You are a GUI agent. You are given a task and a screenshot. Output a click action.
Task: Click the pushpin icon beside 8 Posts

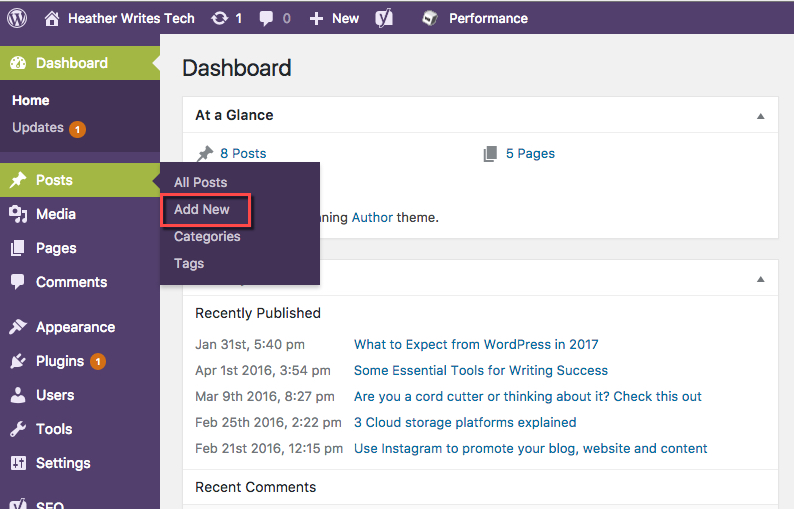[x=205, y=153]
